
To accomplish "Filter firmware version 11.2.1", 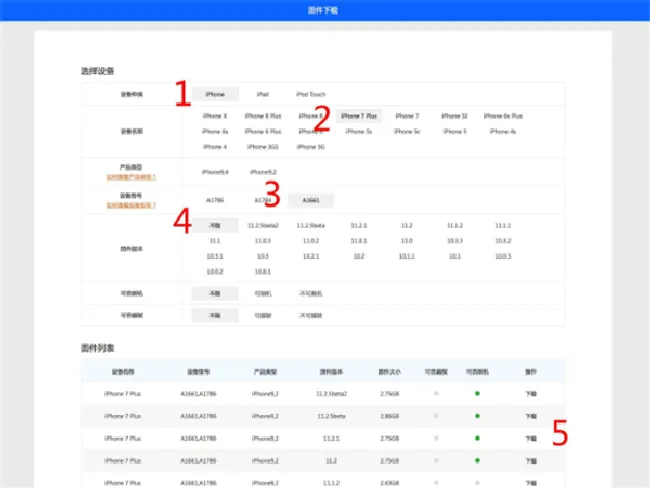I will pos(359,226).
